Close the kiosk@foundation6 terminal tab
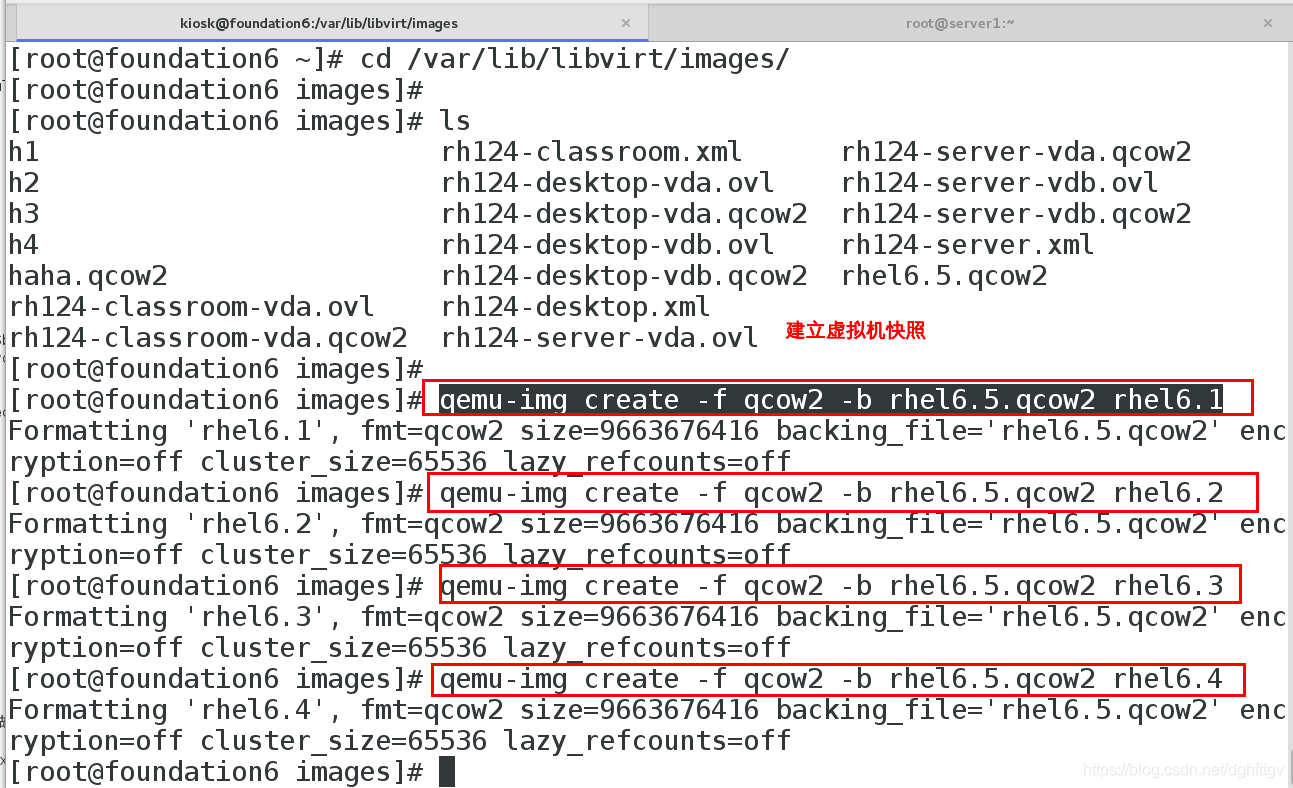Screen dimensions: 1293x788 click(626, 22)
